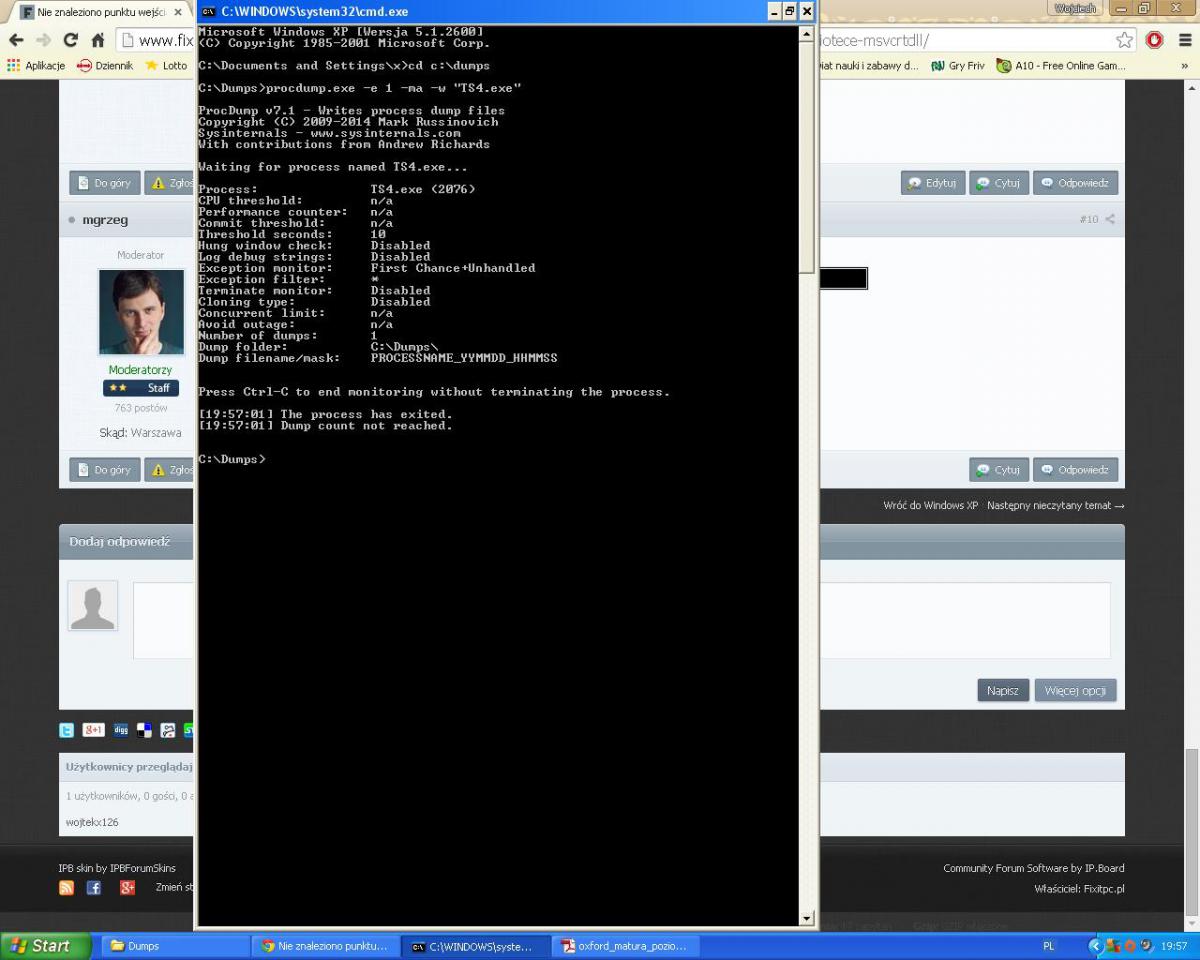The image size is (1200, 960).
Task: Open the cmd.exe window system menu icon
Action: point(208,11)
